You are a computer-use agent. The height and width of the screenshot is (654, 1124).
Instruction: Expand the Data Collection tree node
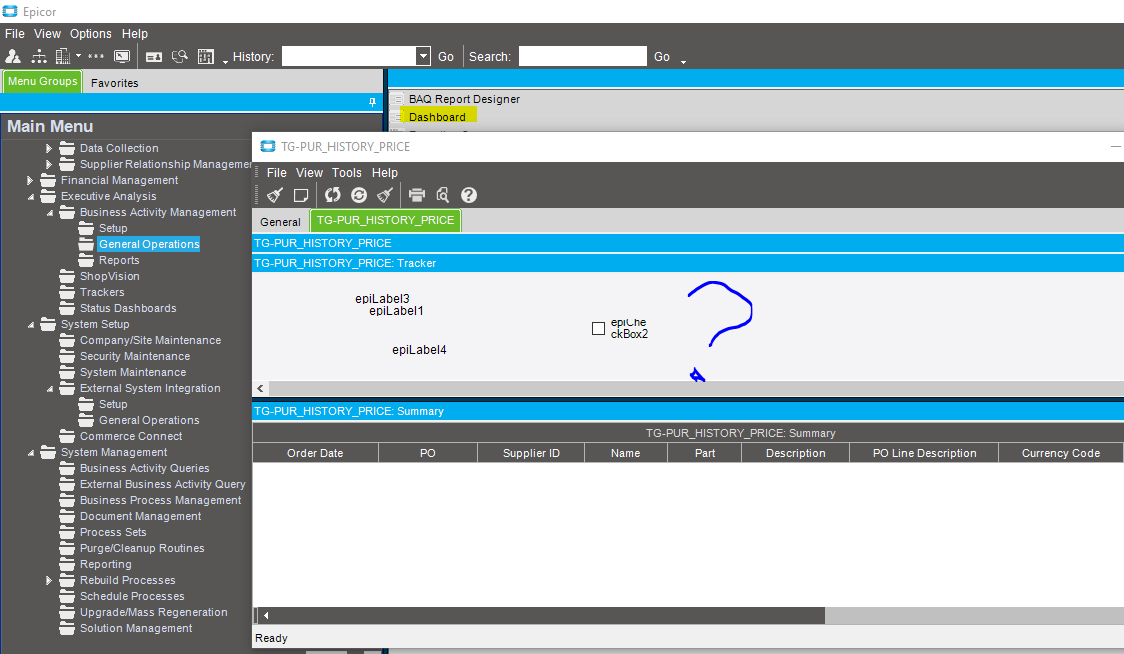[x=49, y=148]
